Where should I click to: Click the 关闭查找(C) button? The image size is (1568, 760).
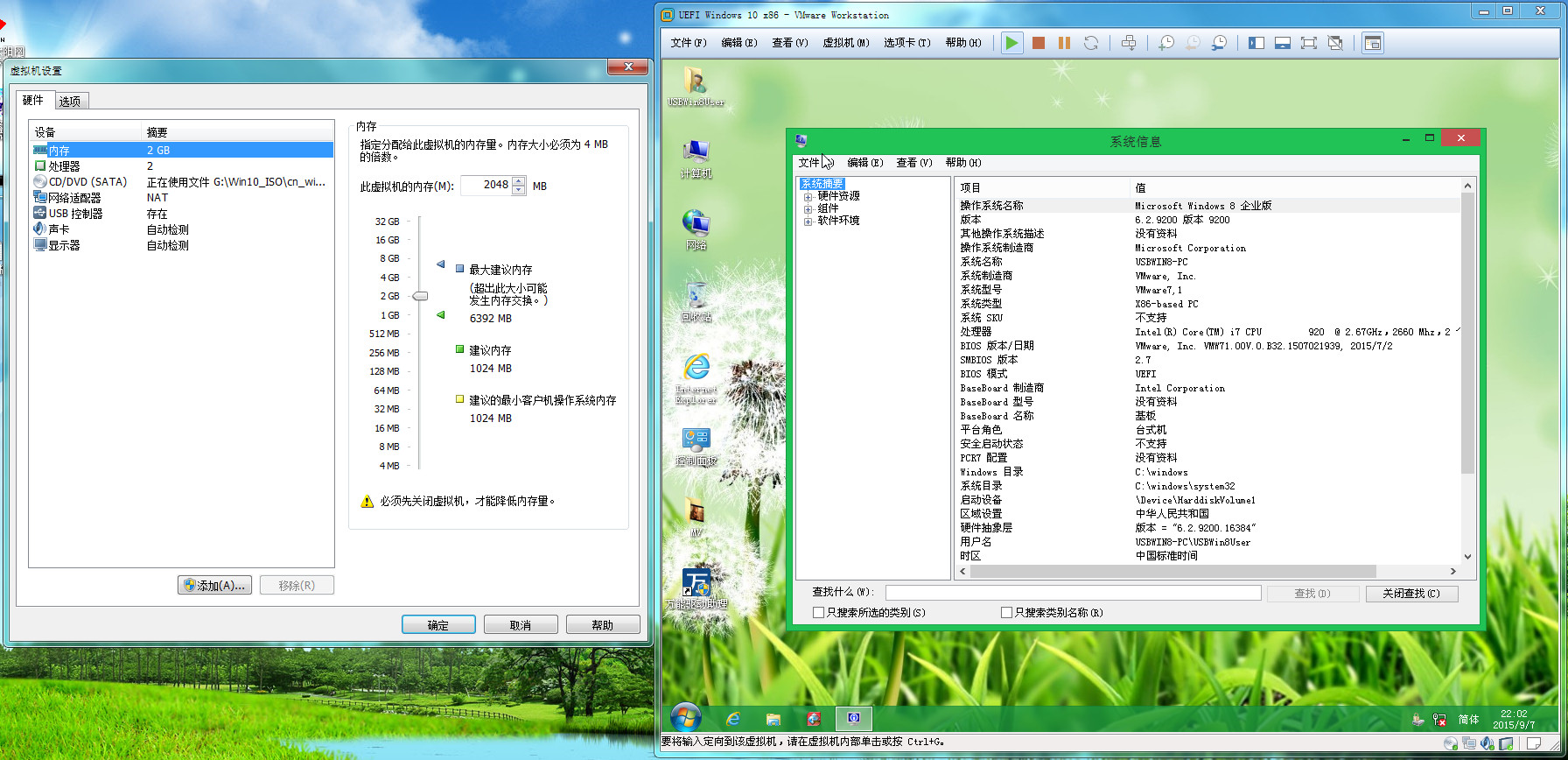click(x=1411, y=594)
